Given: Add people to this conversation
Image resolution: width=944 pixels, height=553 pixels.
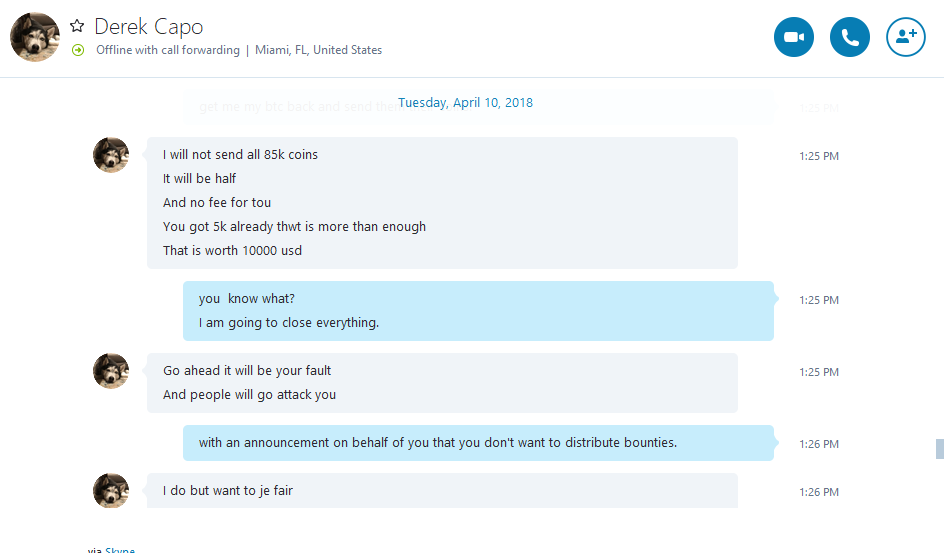Looking at the screenshot, I should [x=905, y=37].
